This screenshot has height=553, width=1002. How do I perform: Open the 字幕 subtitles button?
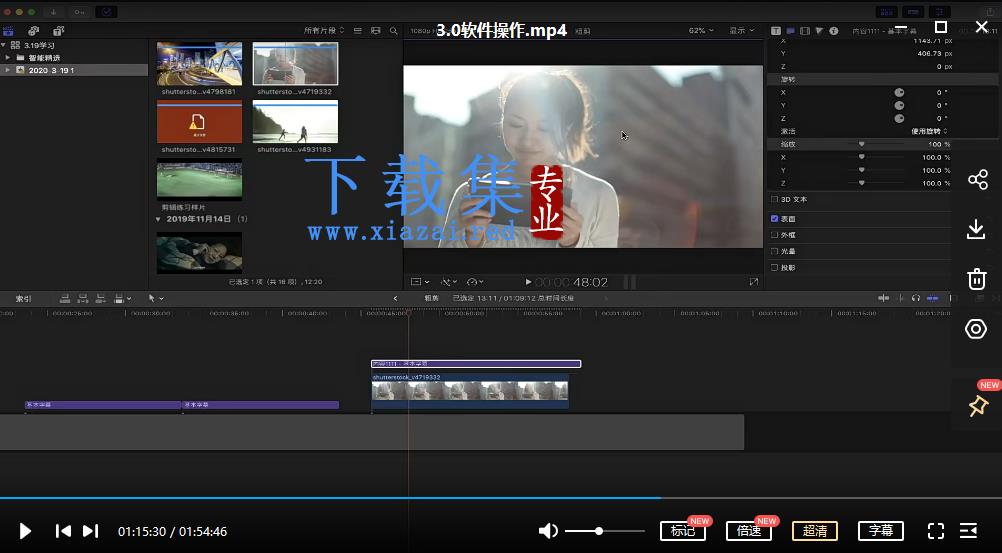pyautogui.click(x=881, y=531)
